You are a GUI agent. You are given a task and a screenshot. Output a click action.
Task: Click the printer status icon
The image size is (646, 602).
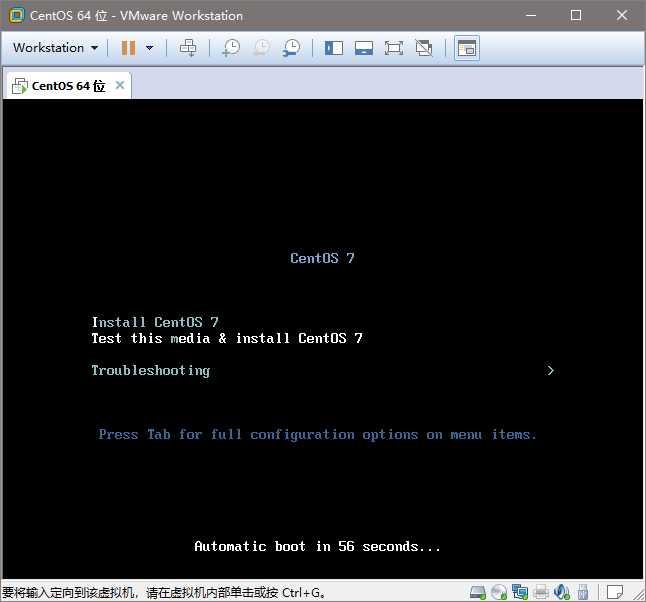[541, 593]
